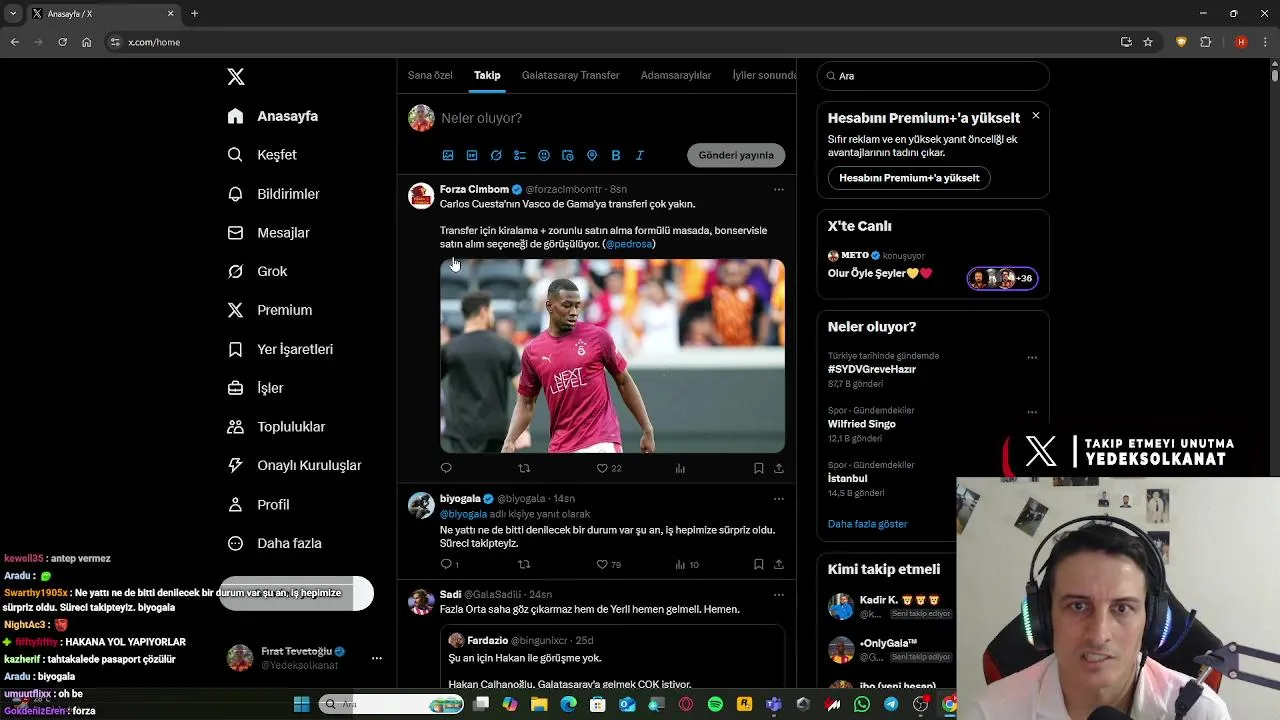This screenshot has height=720, width=1280.
Task: Dismiss the Premium+ upgrade card
Action: pos(1035,116)
